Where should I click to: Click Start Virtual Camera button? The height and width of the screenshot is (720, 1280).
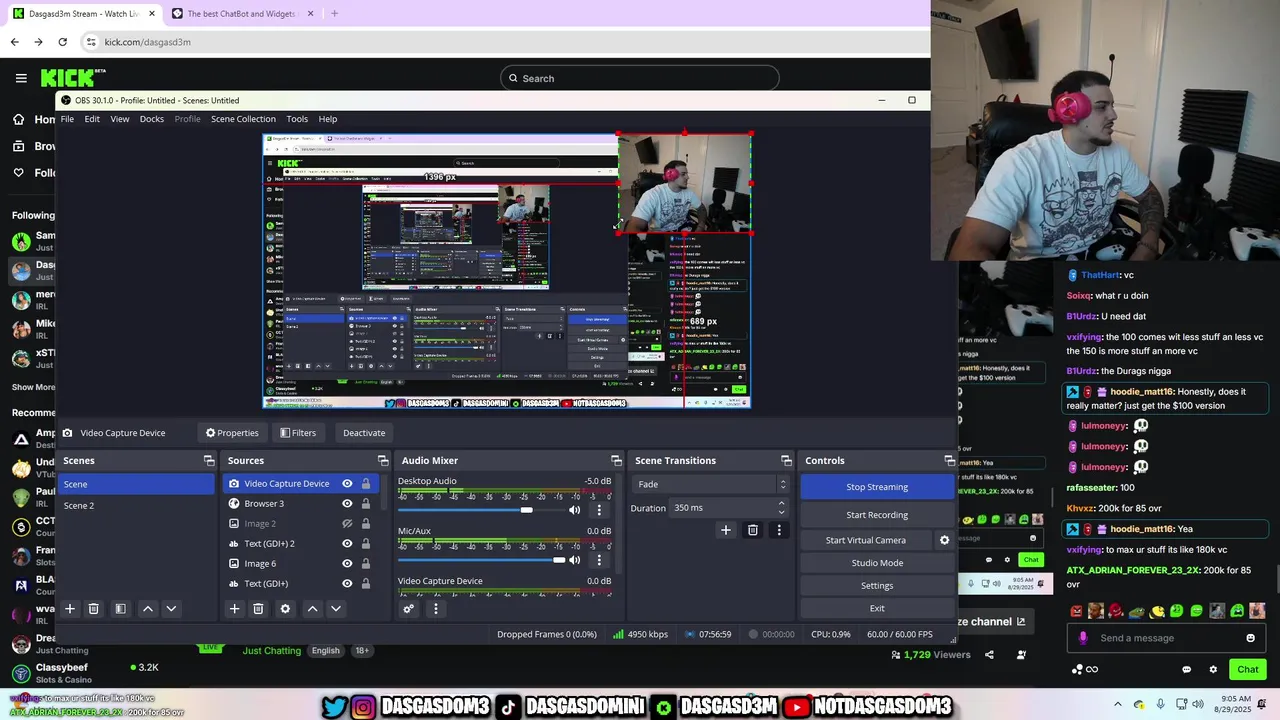(866, 540)
